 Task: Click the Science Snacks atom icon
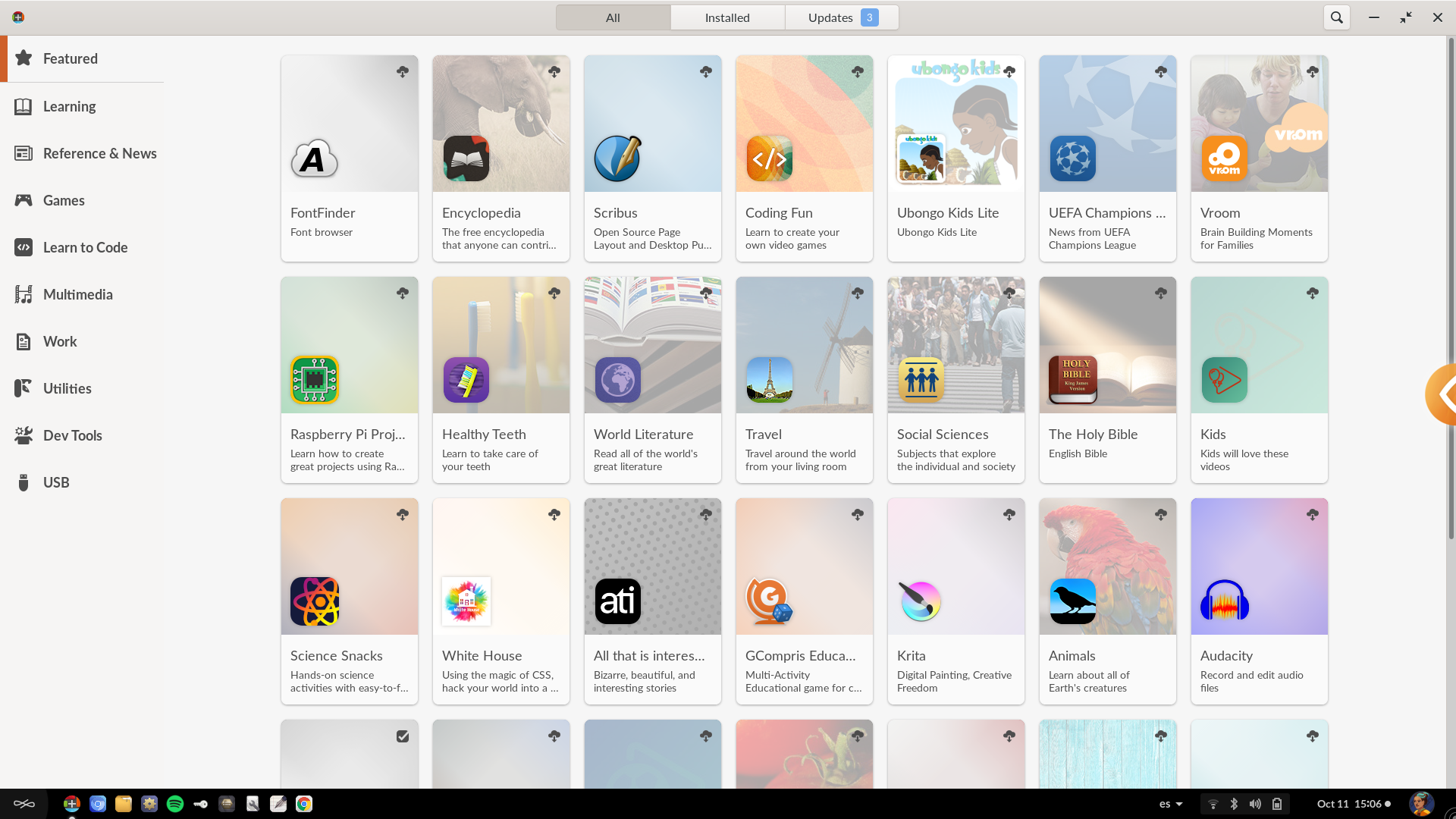[x=315, y=602]
